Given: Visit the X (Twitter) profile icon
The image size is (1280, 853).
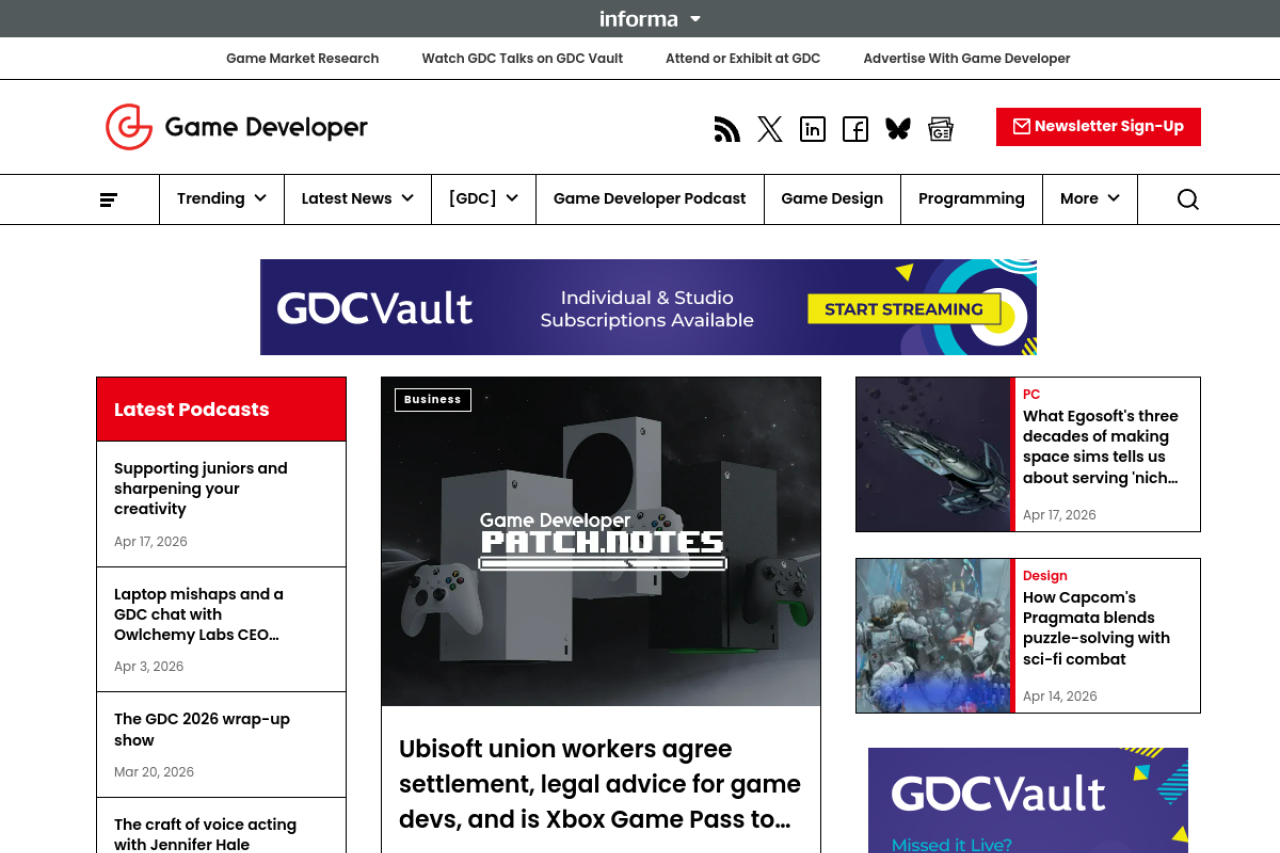Looking at the screenshot, I should tap(770, 129).
